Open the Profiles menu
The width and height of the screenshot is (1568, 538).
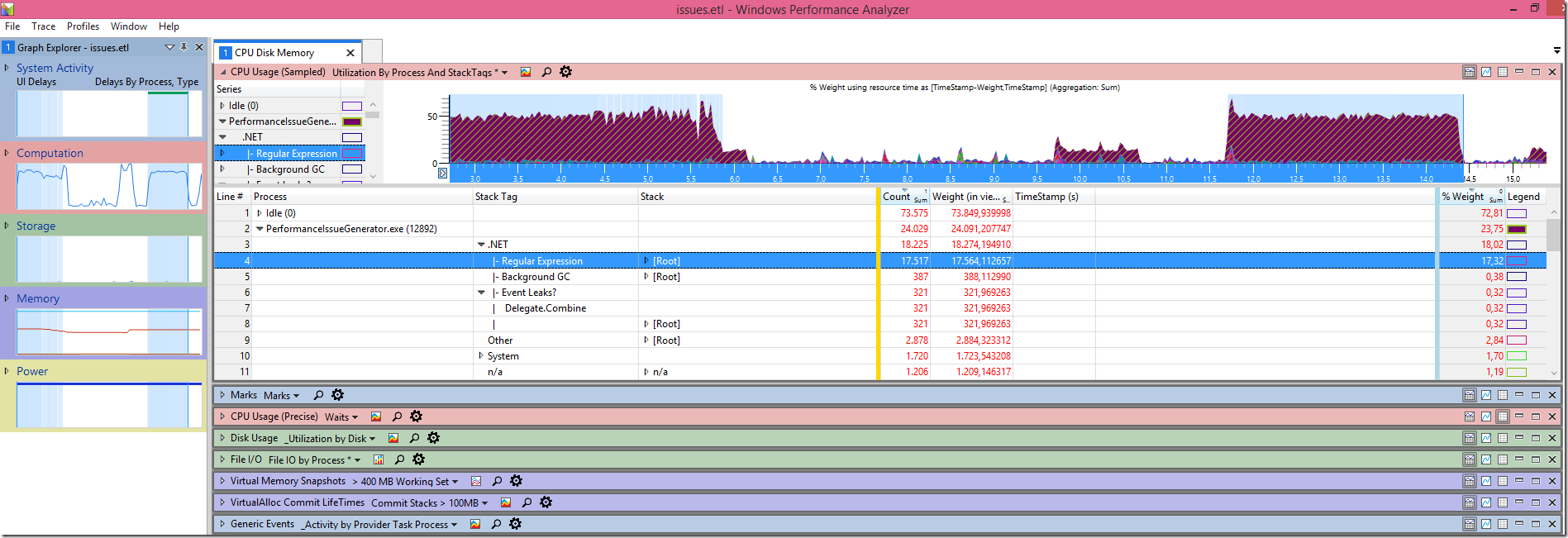point(83,26)
